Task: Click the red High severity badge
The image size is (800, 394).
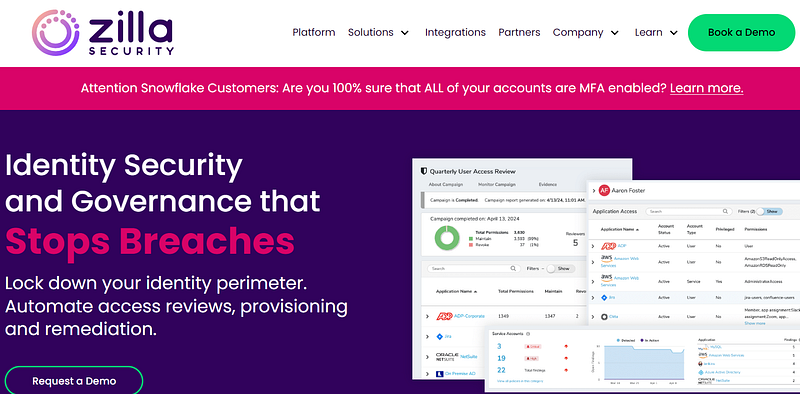Action: [532, 358]
